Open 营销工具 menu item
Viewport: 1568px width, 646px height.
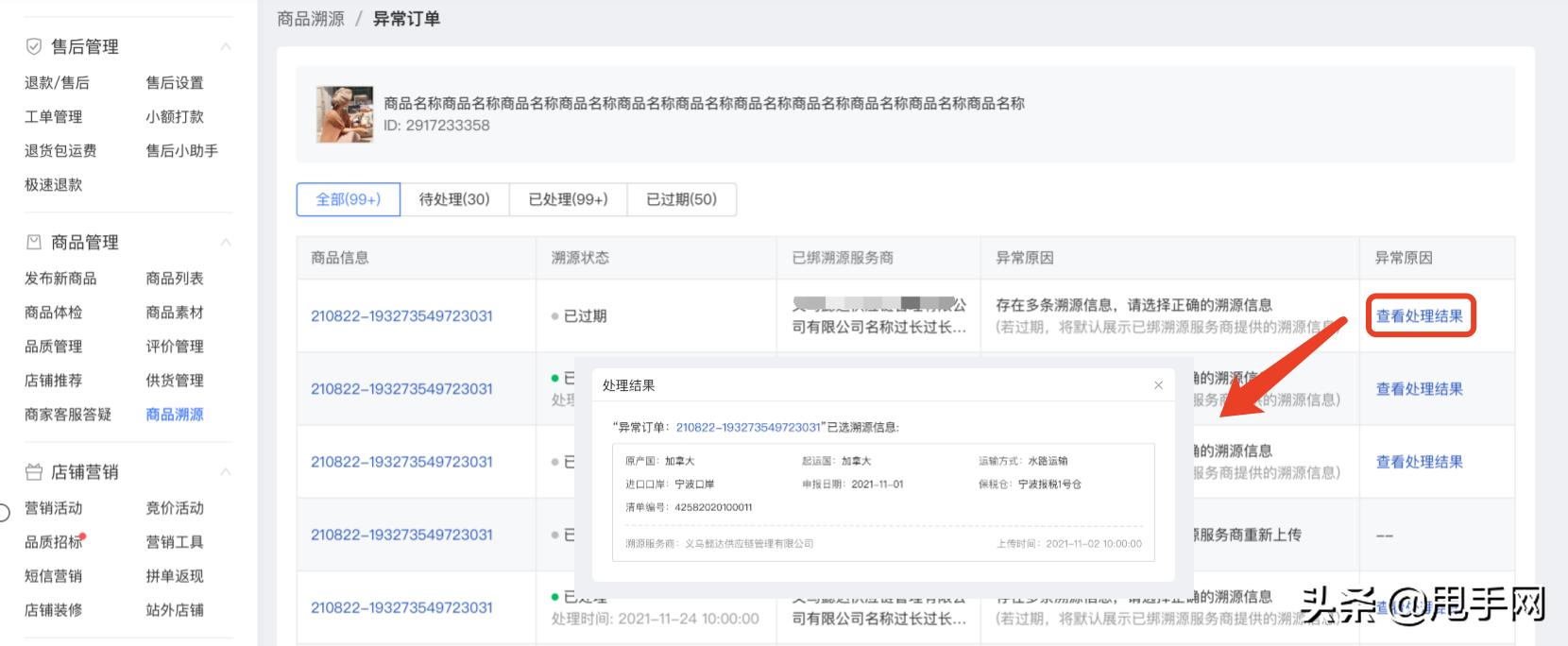point(175,542)
